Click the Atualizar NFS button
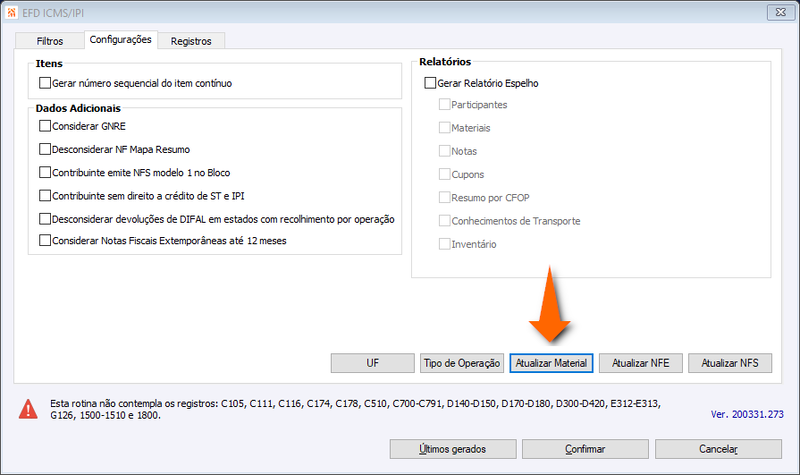 [730, 363]
